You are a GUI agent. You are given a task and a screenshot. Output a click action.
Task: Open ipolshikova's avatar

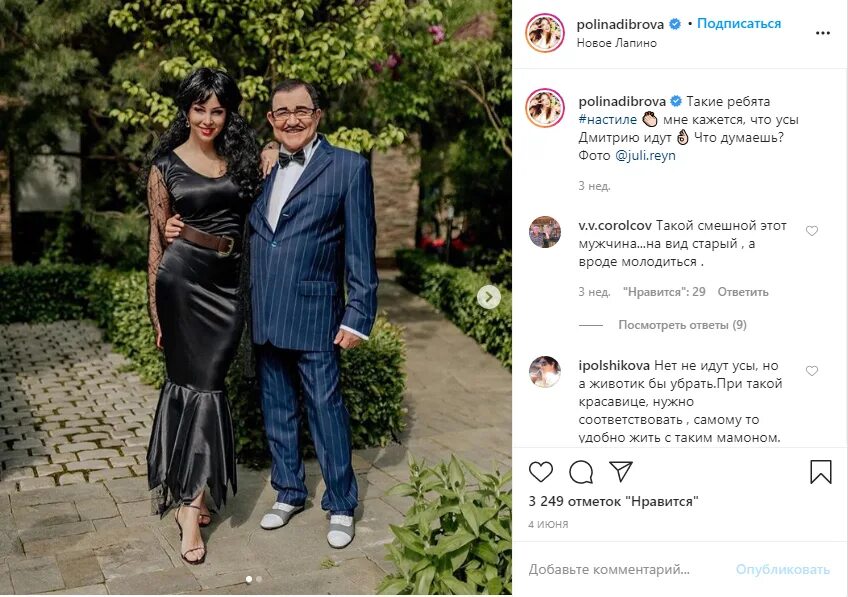[545, 372]
